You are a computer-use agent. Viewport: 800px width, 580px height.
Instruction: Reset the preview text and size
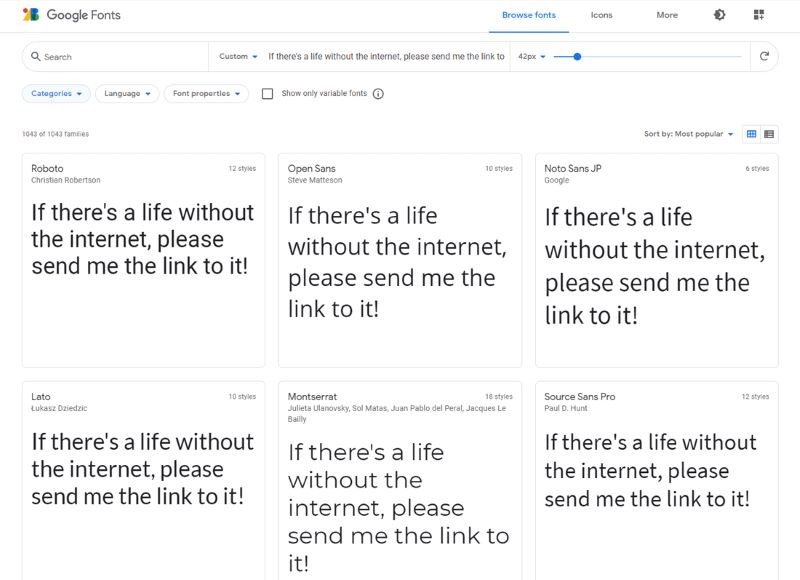(763, 56)
